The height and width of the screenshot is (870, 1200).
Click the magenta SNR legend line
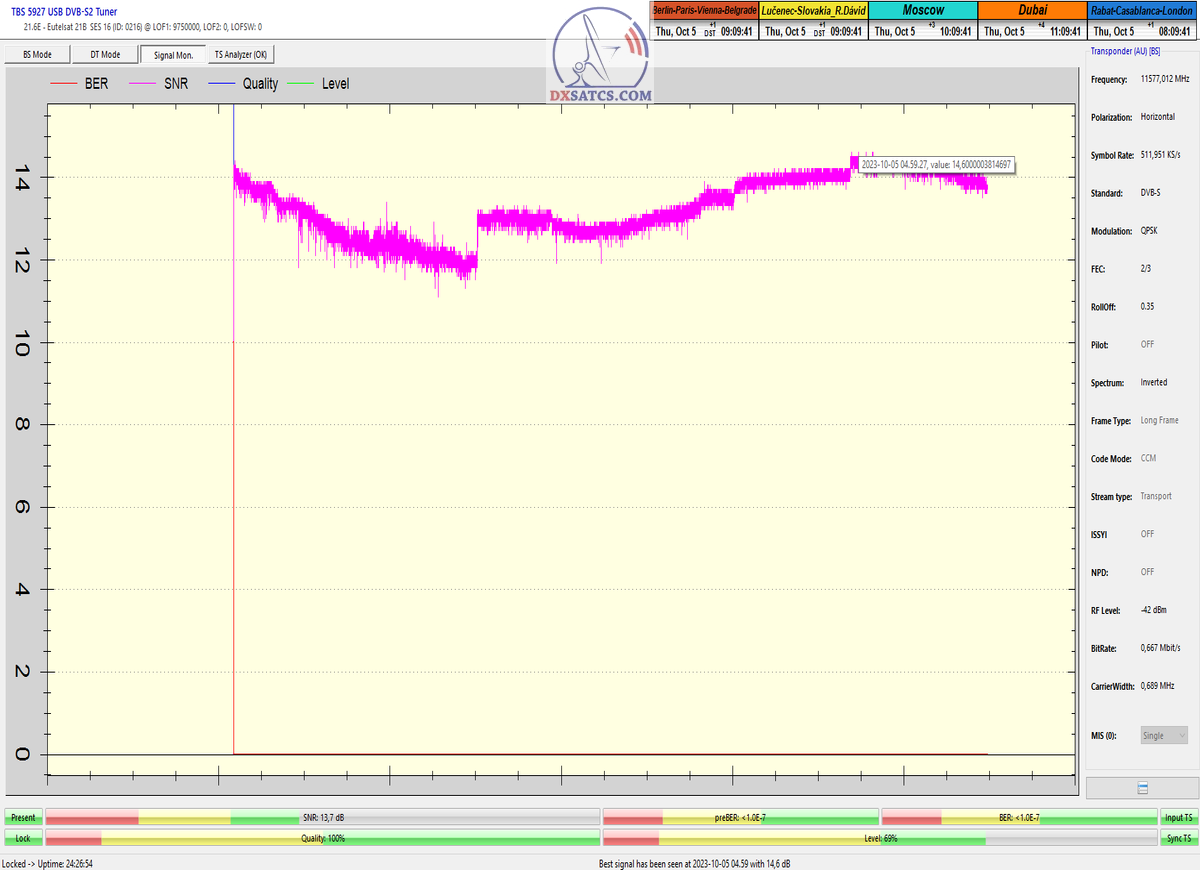pos(143,85)
